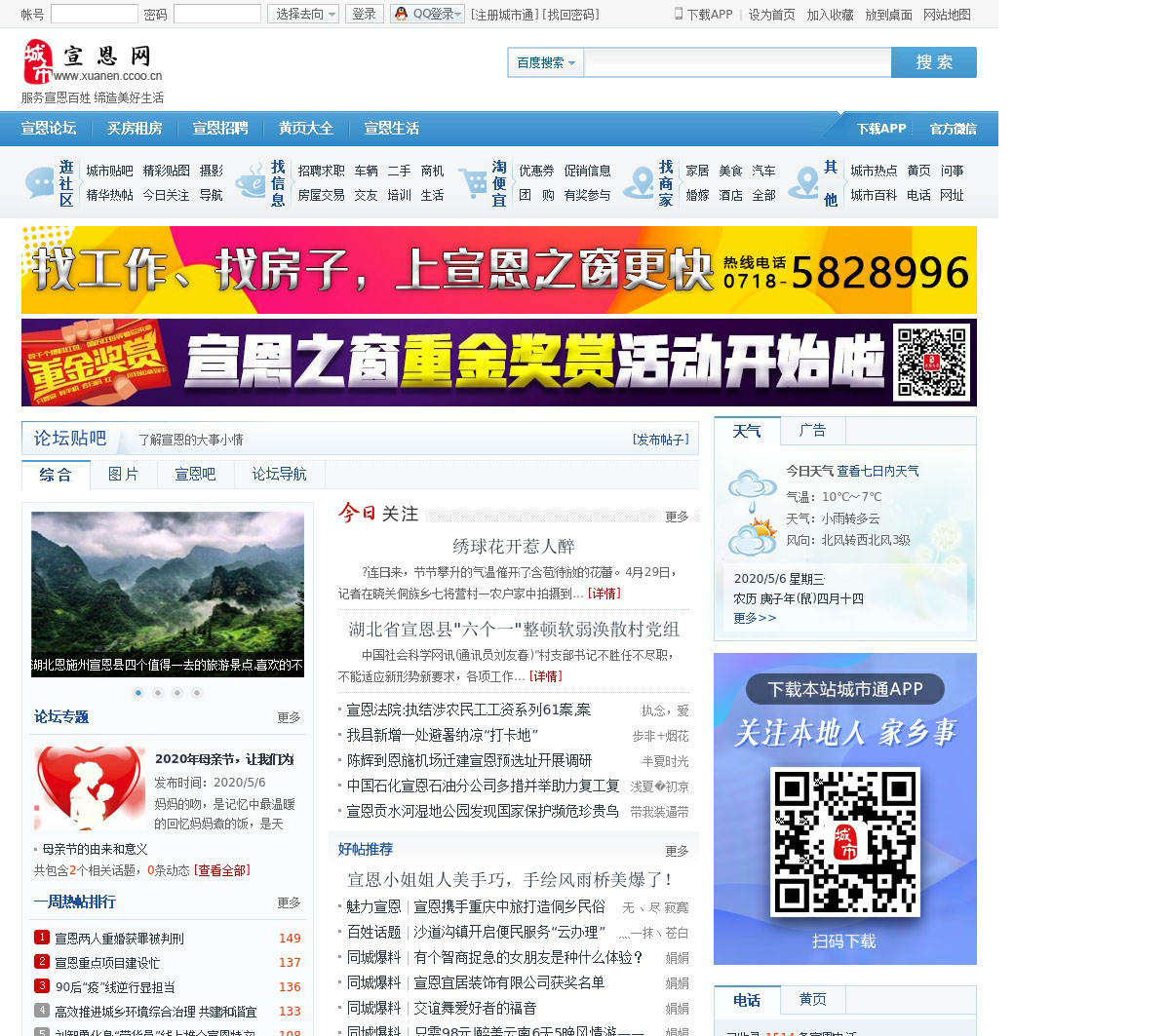Open 宣恩生活 in the main navigation
This screenshot has width=1170, height=1036.
pyautogui.click(x=392, y=129)
